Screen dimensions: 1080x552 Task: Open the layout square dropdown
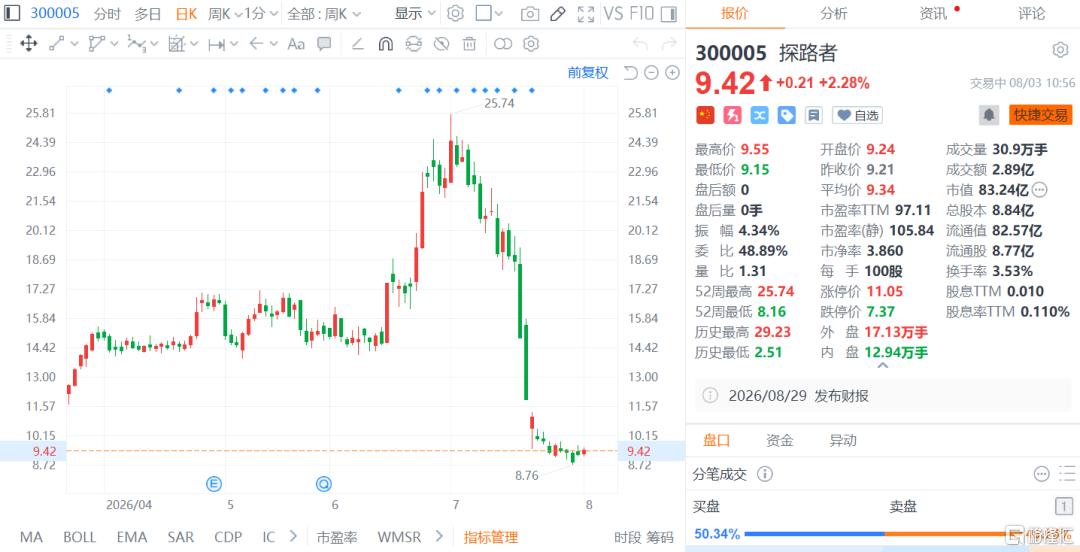pos(490,13)
